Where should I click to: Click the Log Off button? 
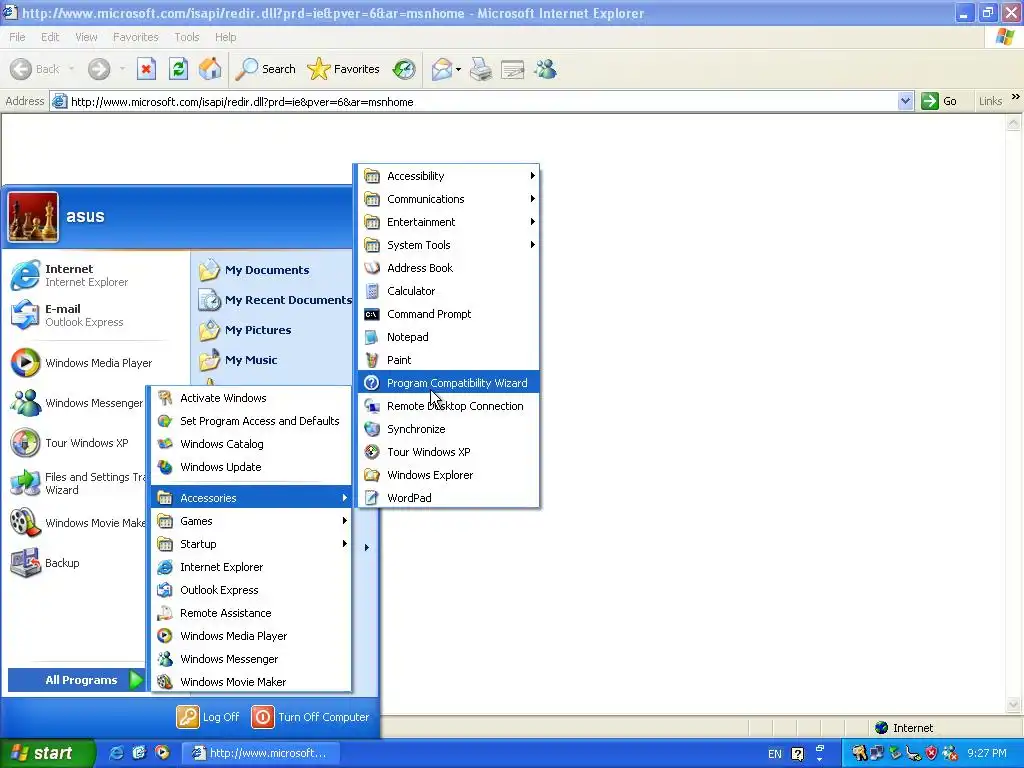coord(208,717)
